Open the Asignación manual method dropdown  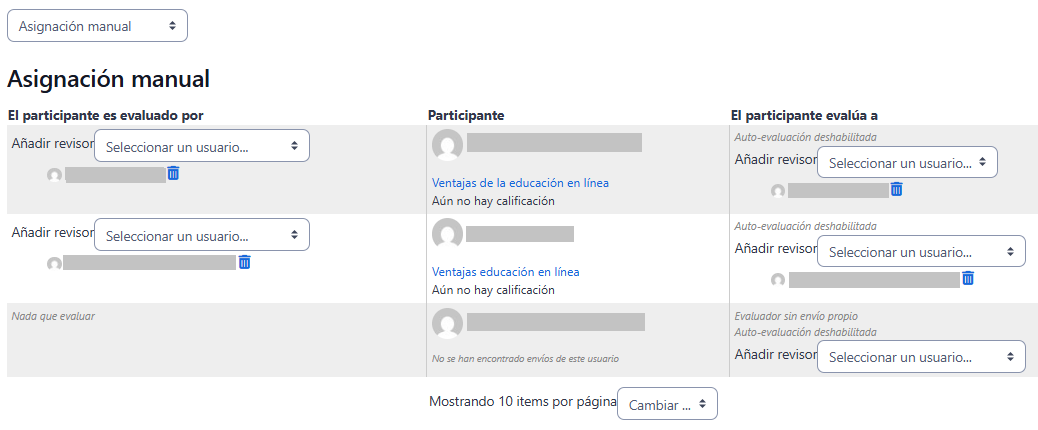coord(97,26)
